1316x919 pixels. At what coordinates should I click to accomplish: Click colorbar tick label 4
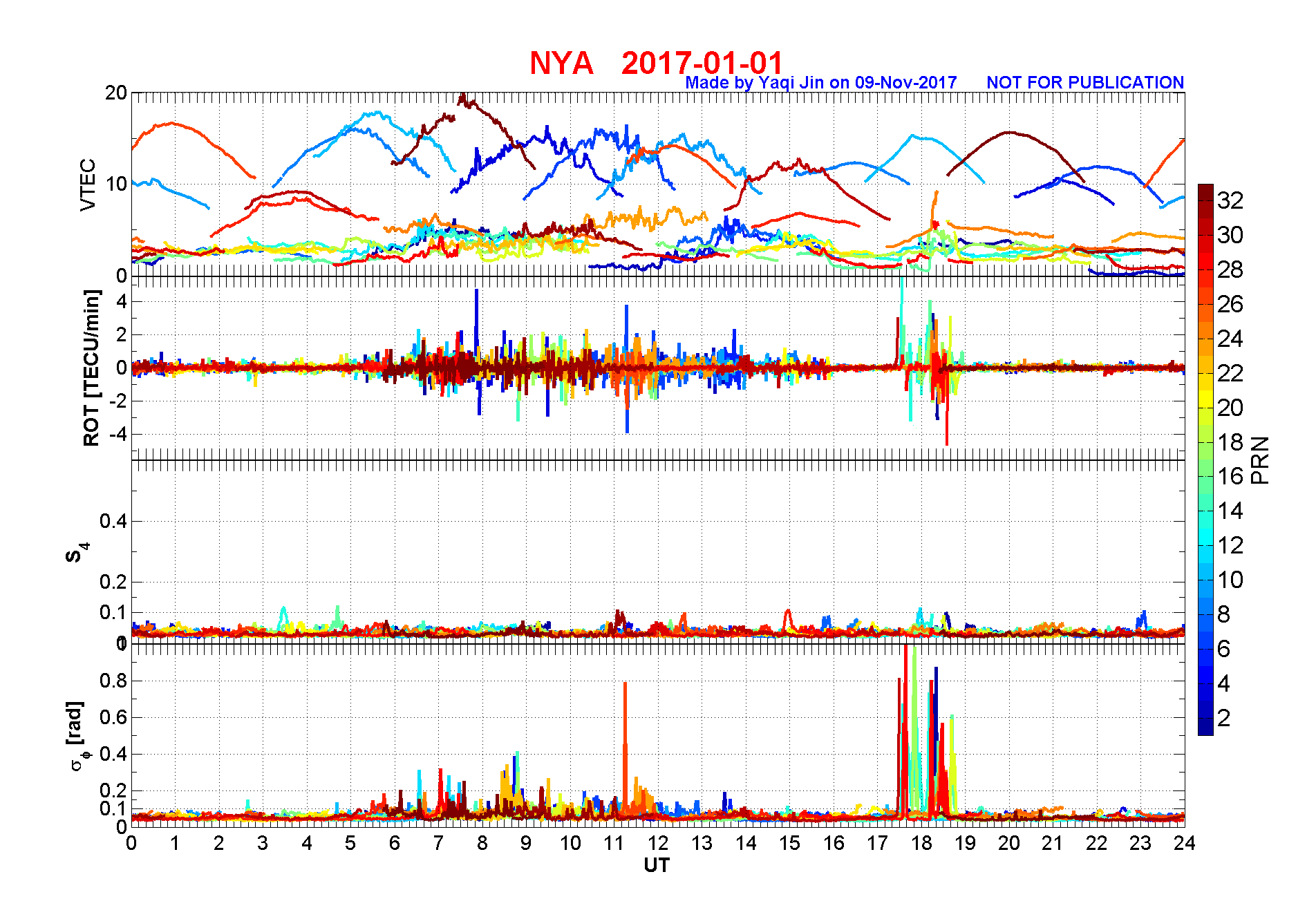[1224, 683]
